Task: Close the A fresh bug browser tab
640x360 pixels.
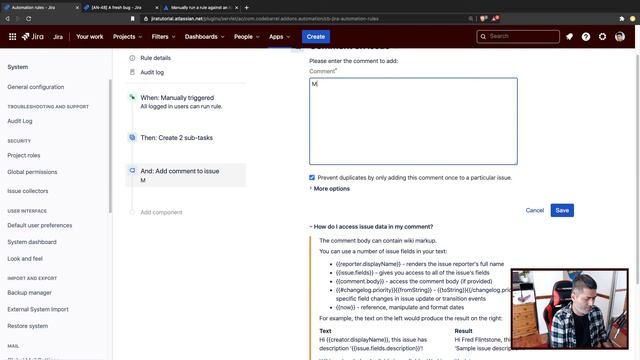Action: click(x=157, y=7)
